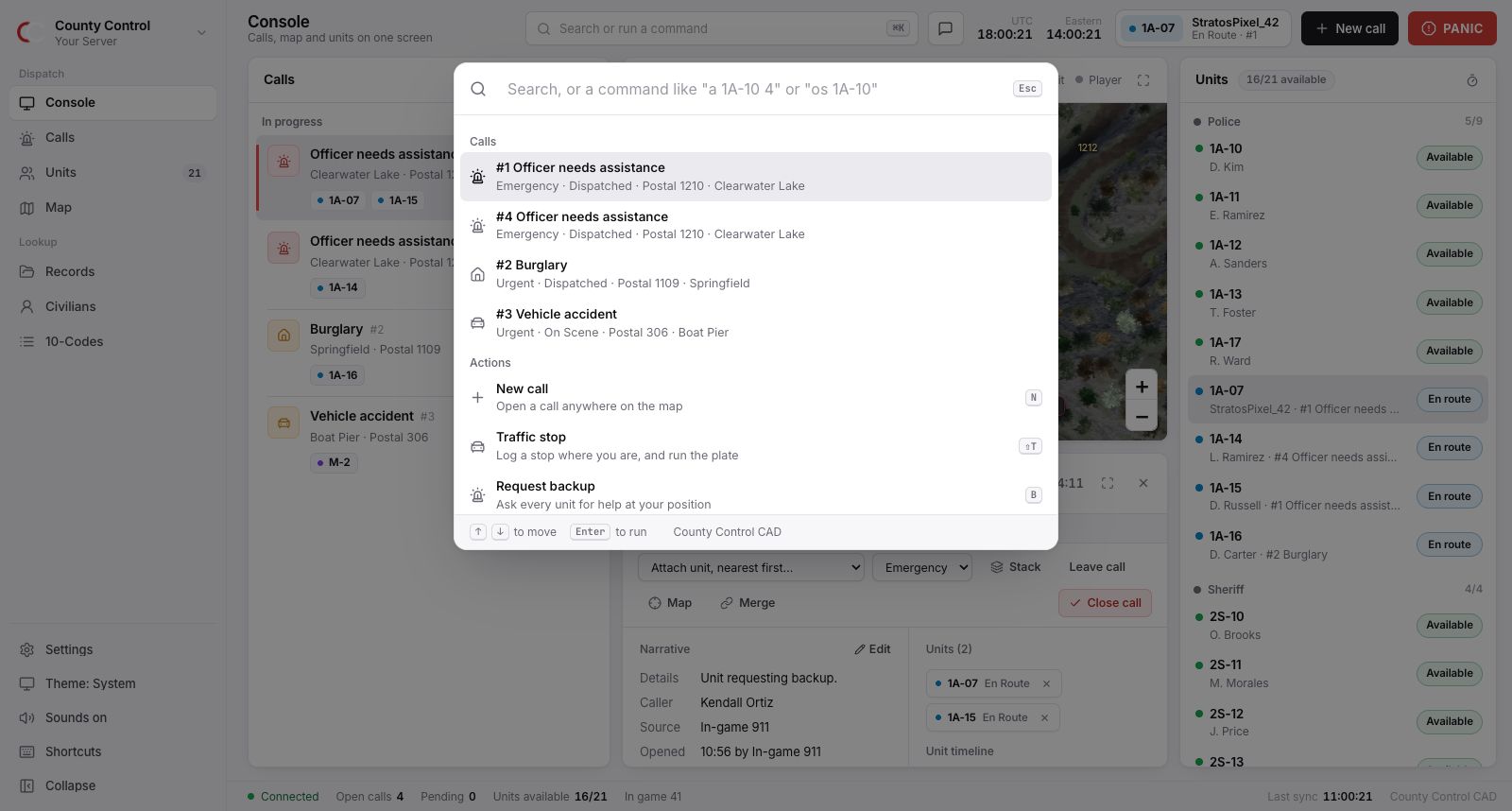Click the 1A-16 En route badge
Viewport: 1512px width, 811px height.
coord(1450,544)
